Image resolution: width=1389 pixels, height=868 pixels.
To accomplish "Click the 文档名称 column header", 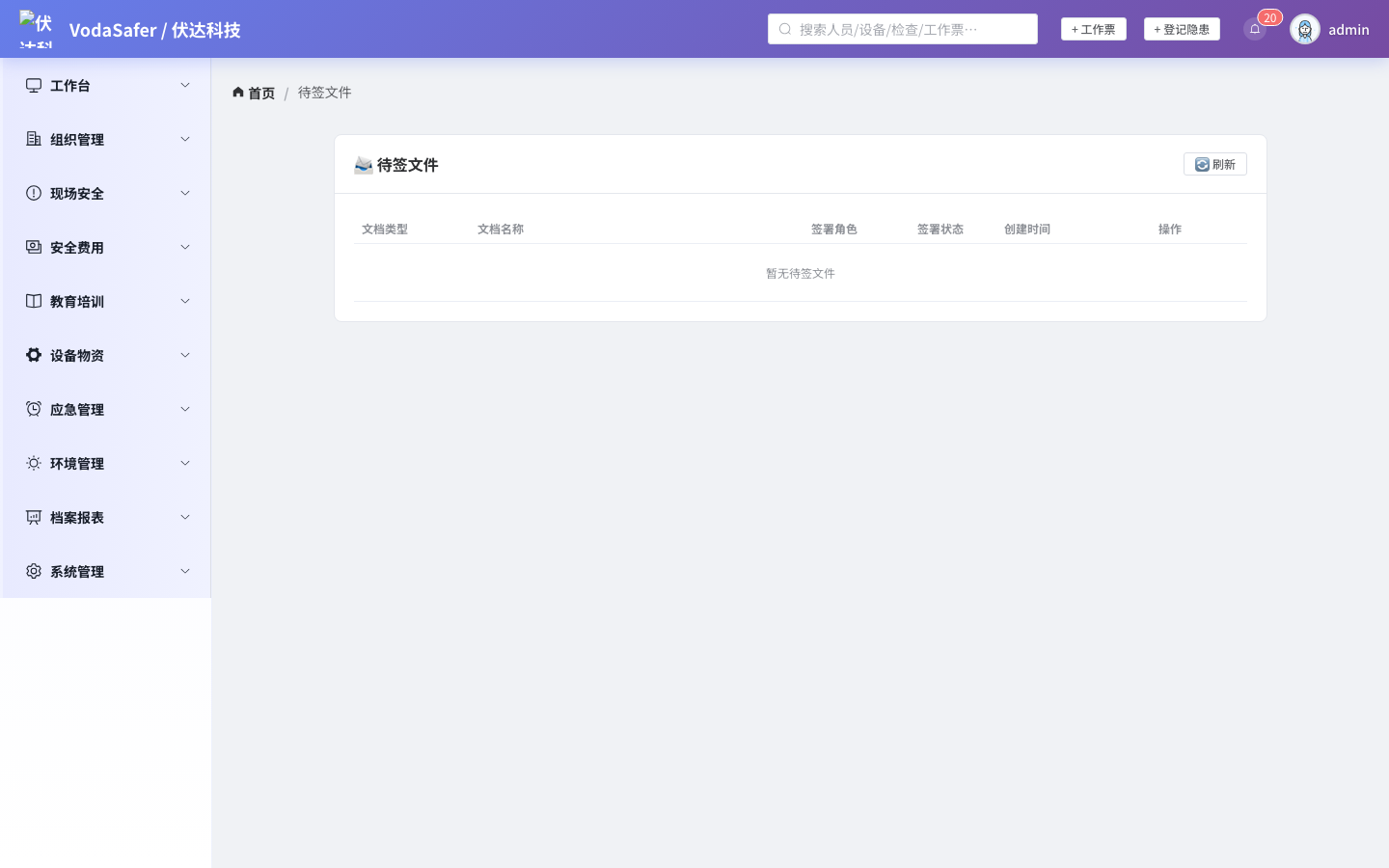I will click(501, 229).
